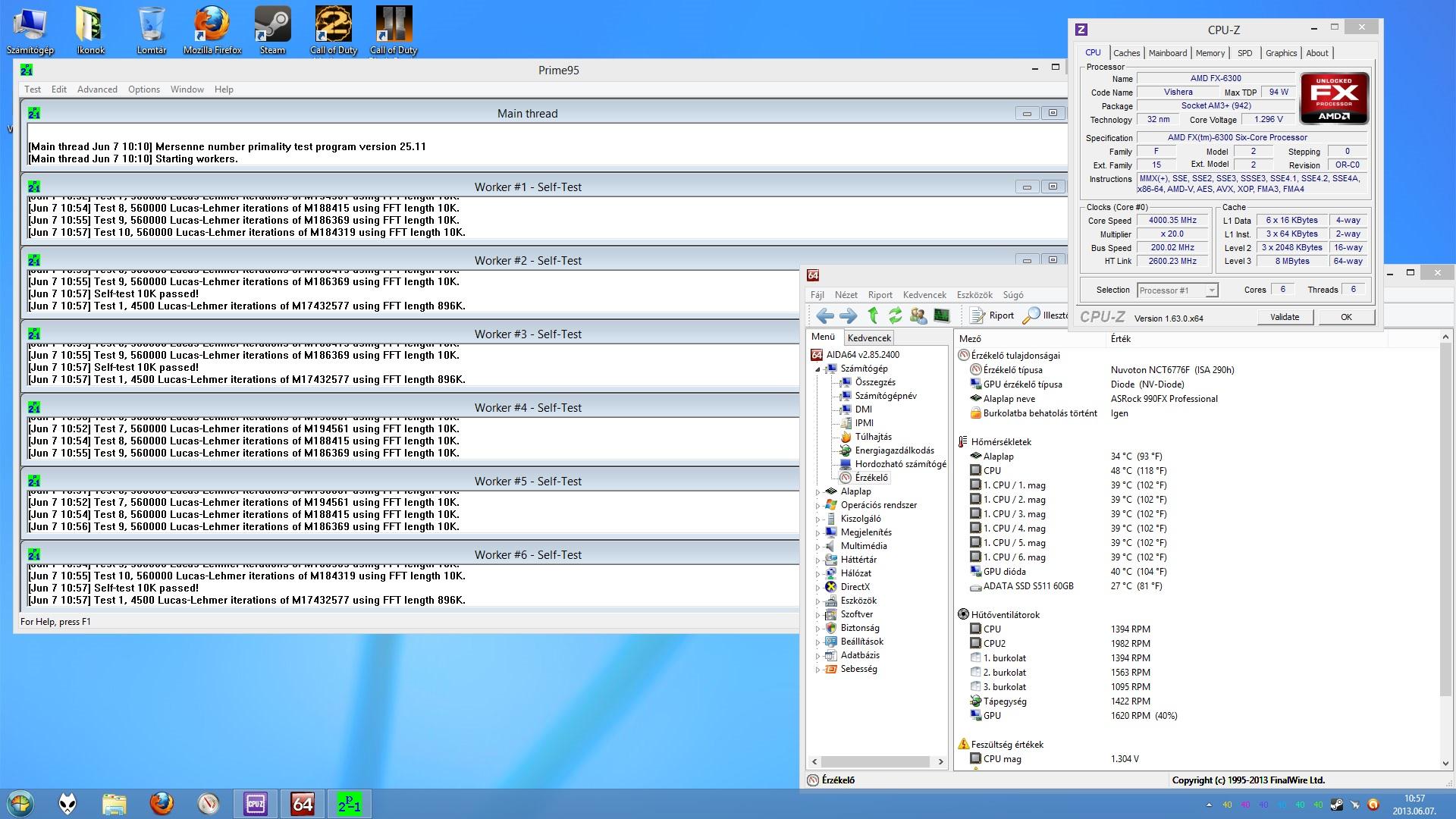Click the Prime95 window icon in title bar
Image resolution: width=1456 pixels, height=819 pixels.
click(x=27, y=70)
